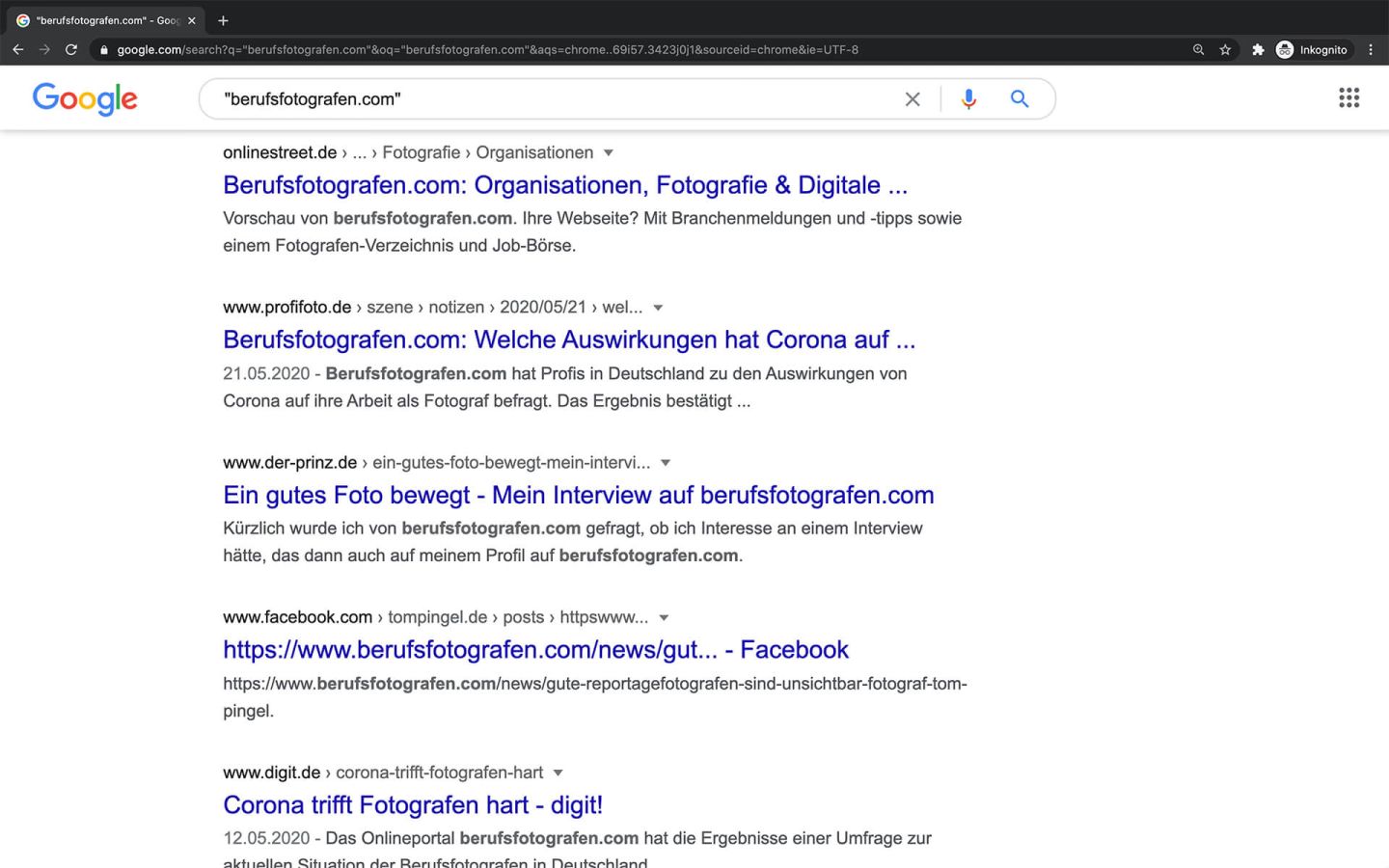Focus the browser address bar URL
Image resolution: width=1389 pixels, height=868 pixels.
point(488,50)
